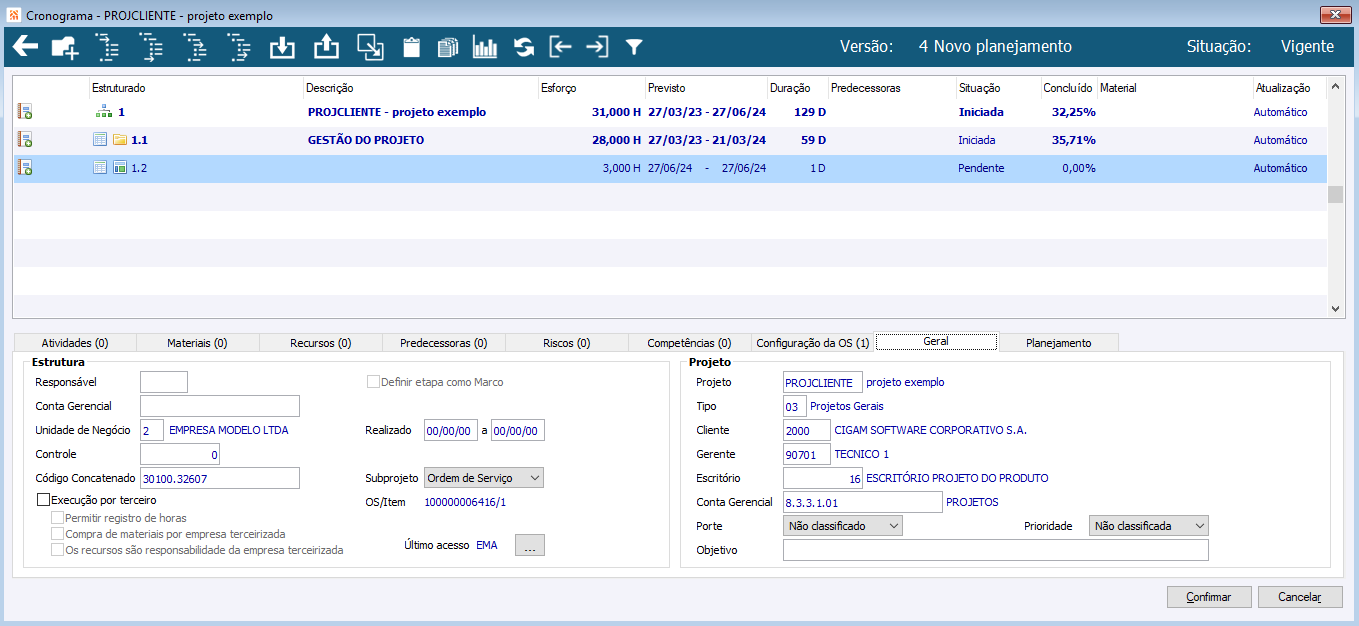Click the row action icon for item 1.1
Screen dimensions: 1359x626
click(25, 140)
